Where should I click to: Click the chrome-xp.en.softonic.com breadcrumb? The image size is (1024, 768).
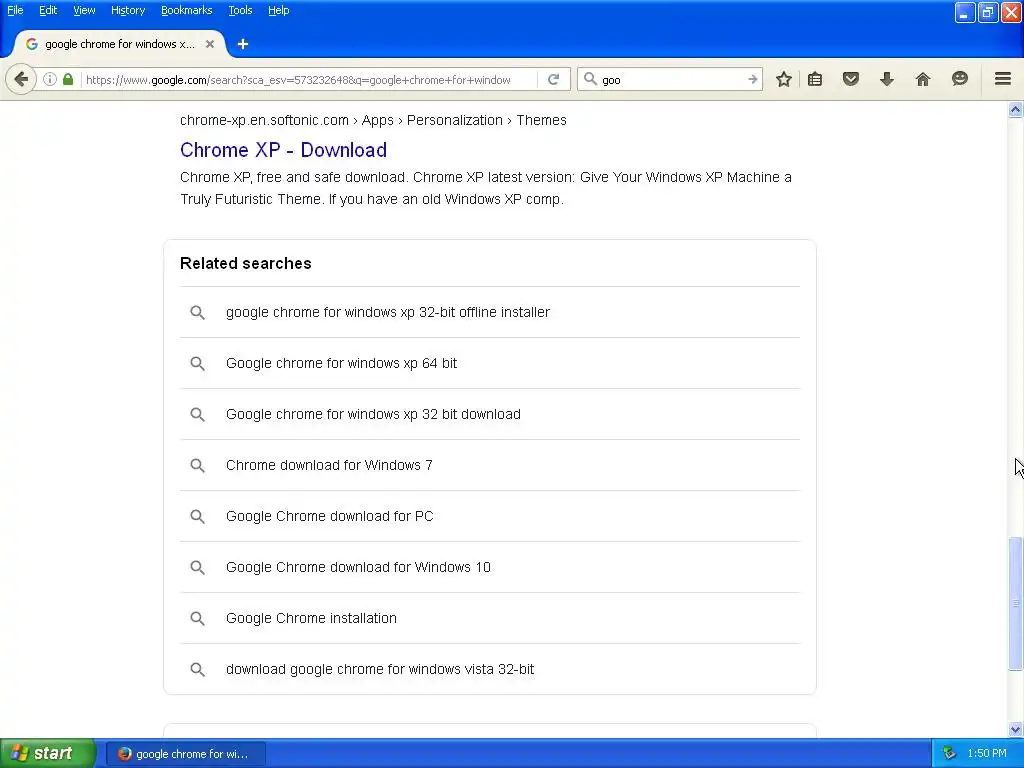(264, 120)
